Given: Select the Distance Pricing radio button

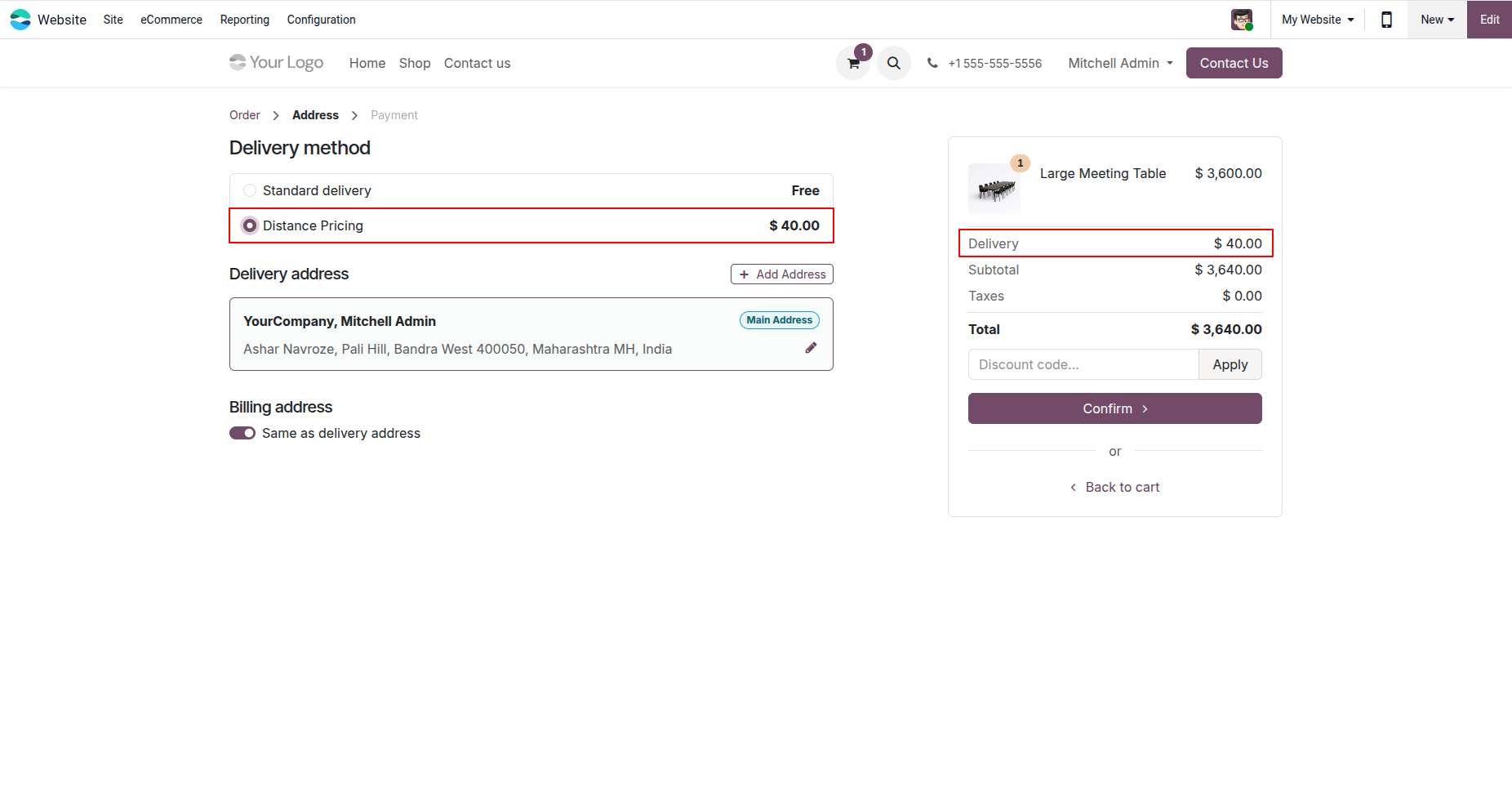Looking at the screenshot, I should click(x=249, y=225).
